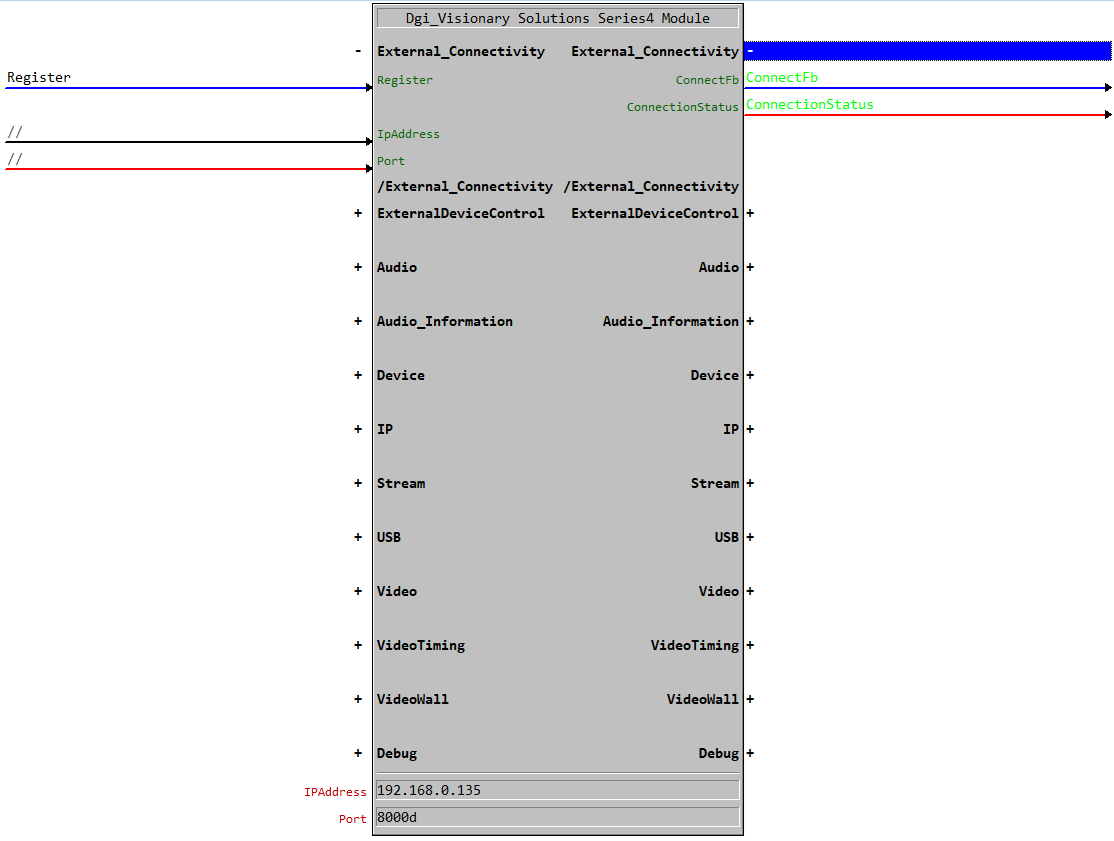Select the ConnectionStatus output signal name

click(809, 104)
